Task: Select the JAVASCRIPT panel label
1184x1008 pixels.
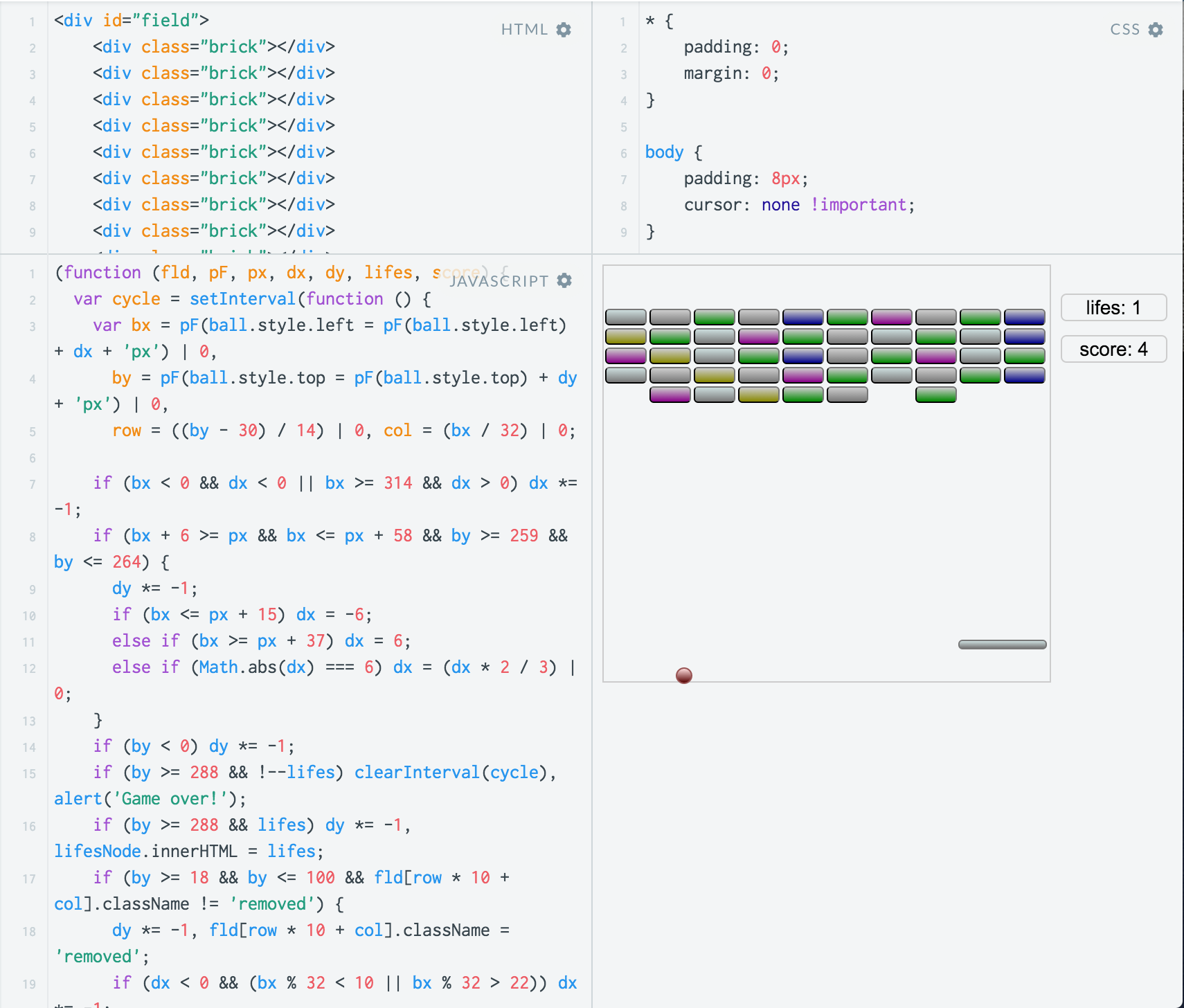Action: click(499, 281)
